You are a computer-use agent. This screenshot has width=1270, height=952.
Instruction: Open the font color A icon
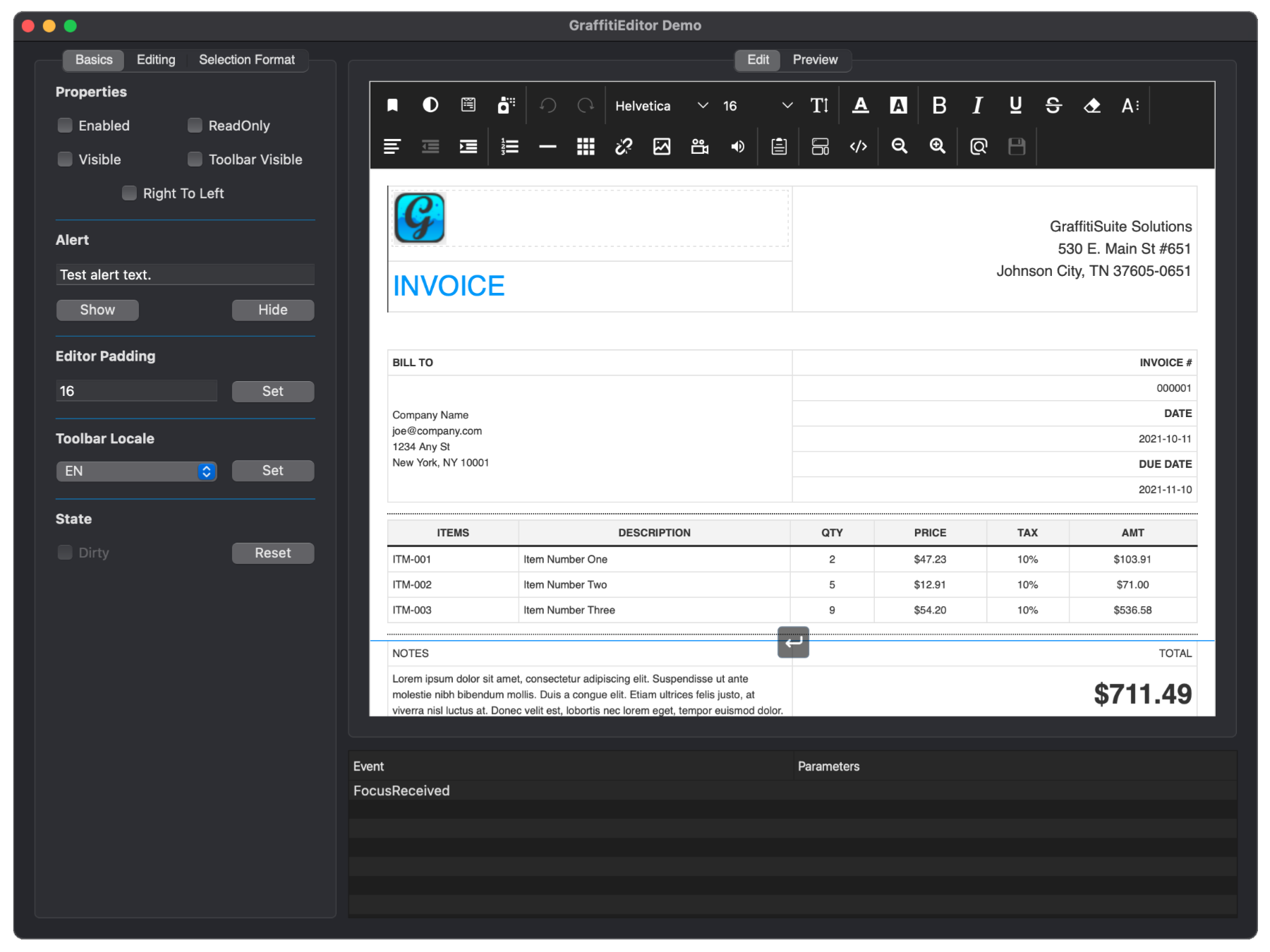point(860,106)
